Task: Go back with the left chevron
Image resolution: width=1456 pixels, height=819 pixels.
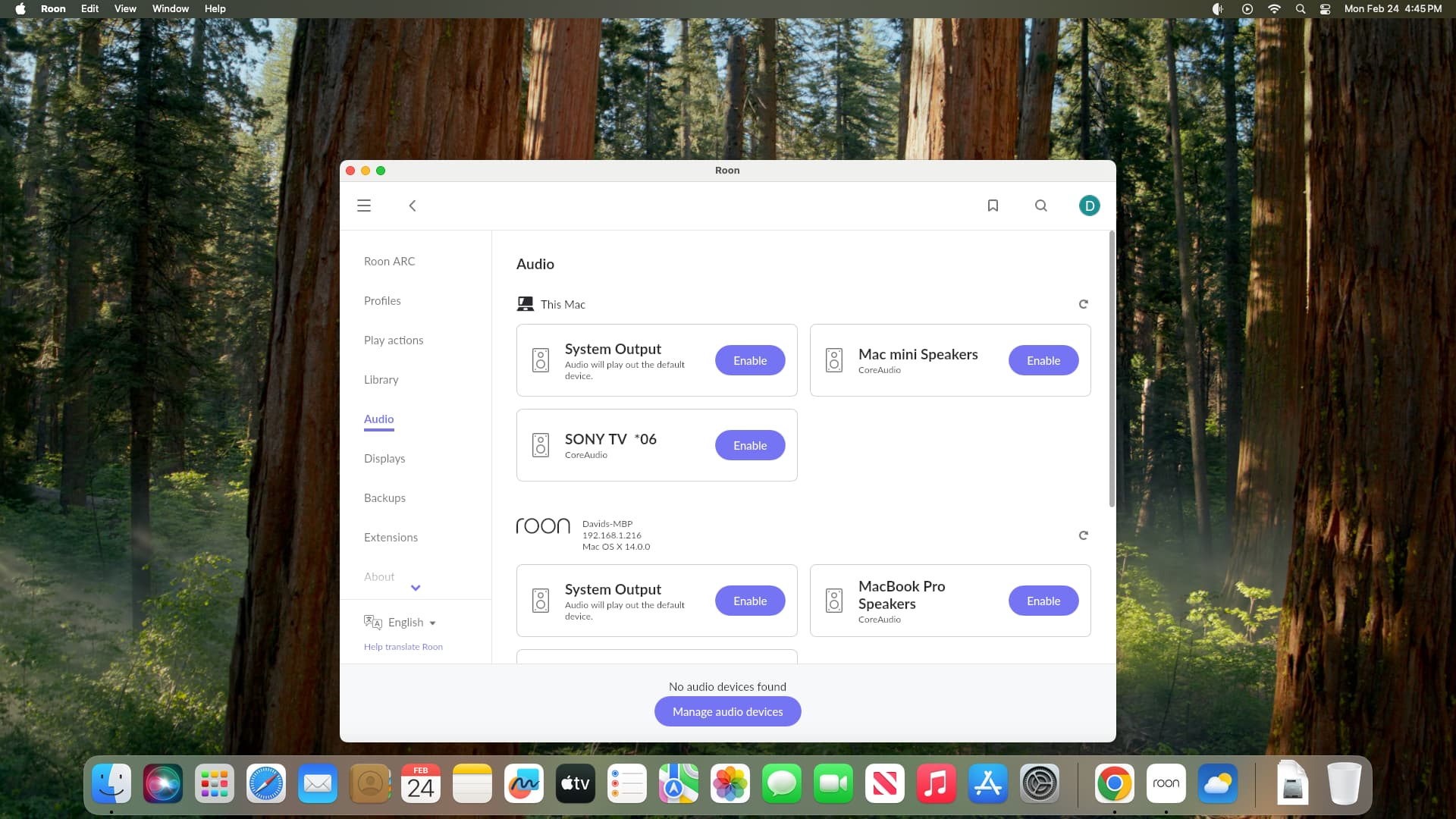Action: coord(413,206)
